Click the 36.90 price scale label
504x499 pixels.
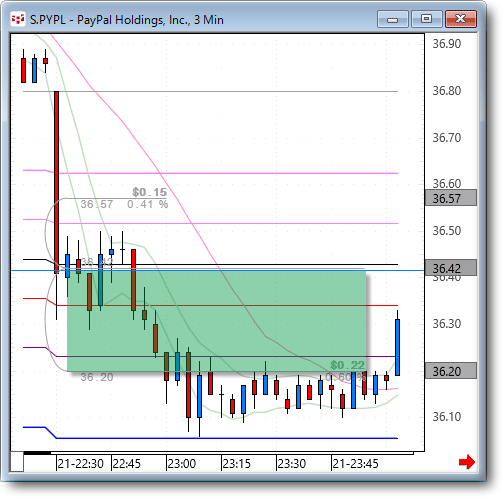tap(447, 44)
